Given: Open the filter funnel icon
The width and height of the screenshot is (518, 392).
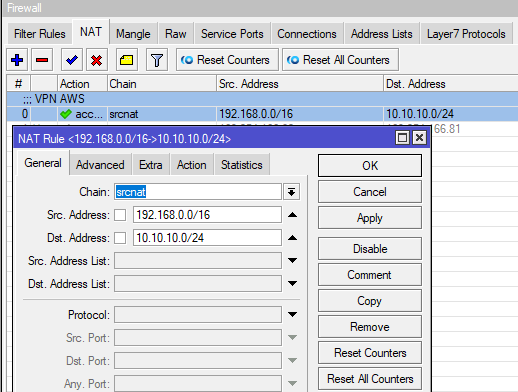Looking at the screenshot, I should (157, 60).
